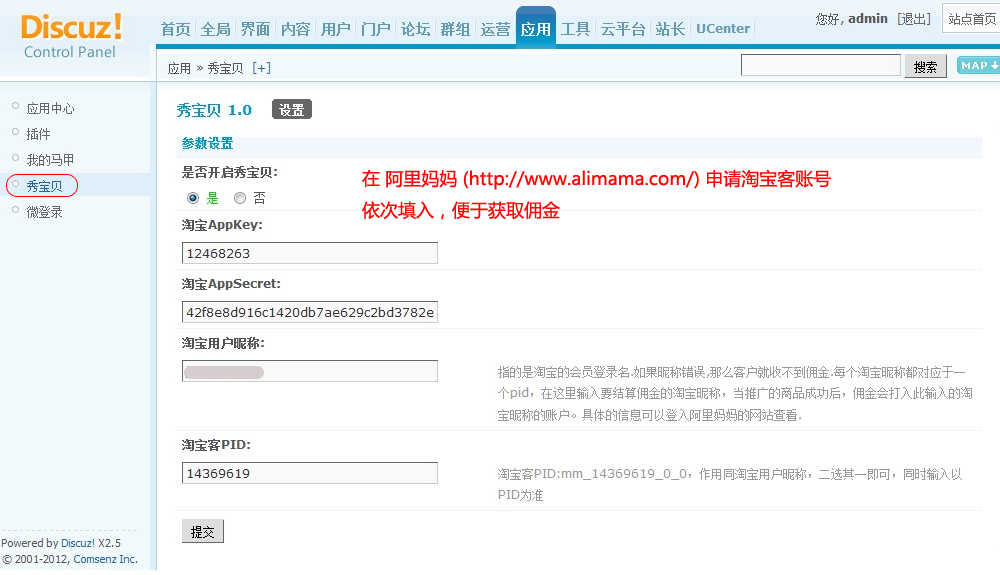Select the 是 radio button
Viewport: 1000px width, 575px height.
pos(193,198)
